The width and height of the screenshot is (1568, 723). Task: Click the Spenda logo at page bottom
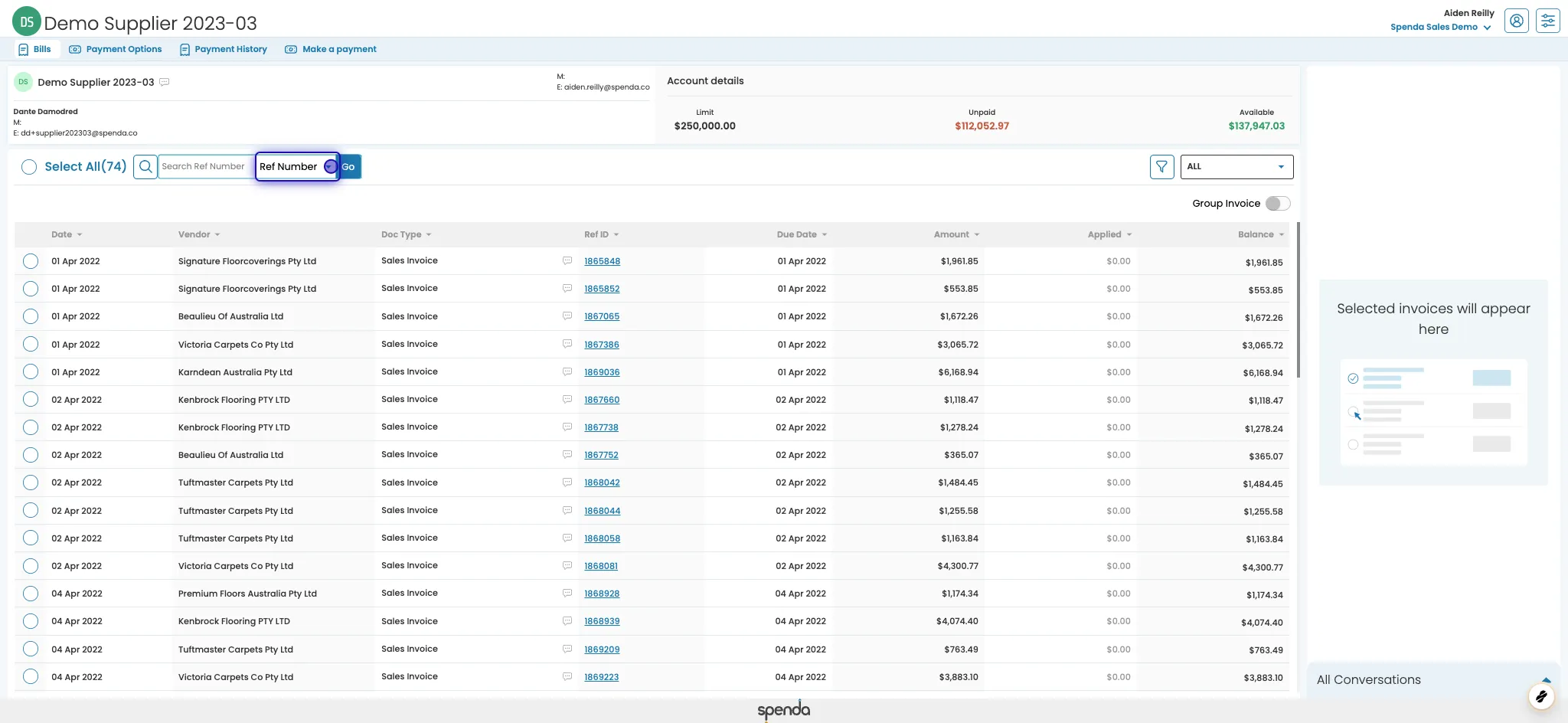pos(782,710)
